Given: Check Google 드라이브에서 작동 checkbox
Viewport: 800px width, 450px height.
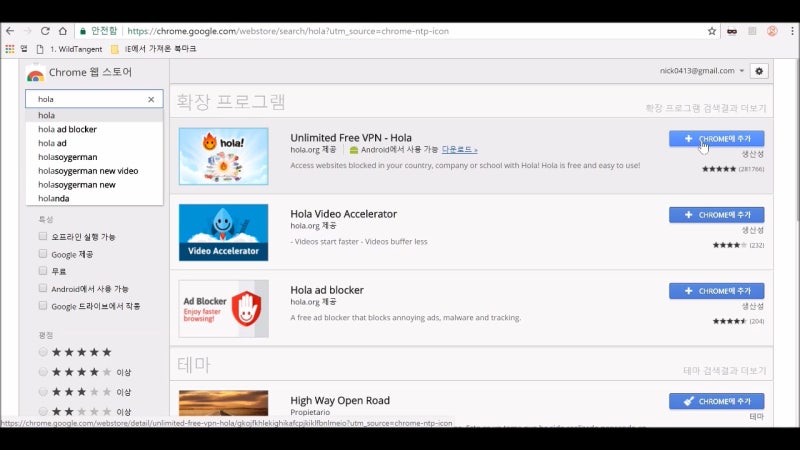Looking at the screenshot, I should (43, 306).
